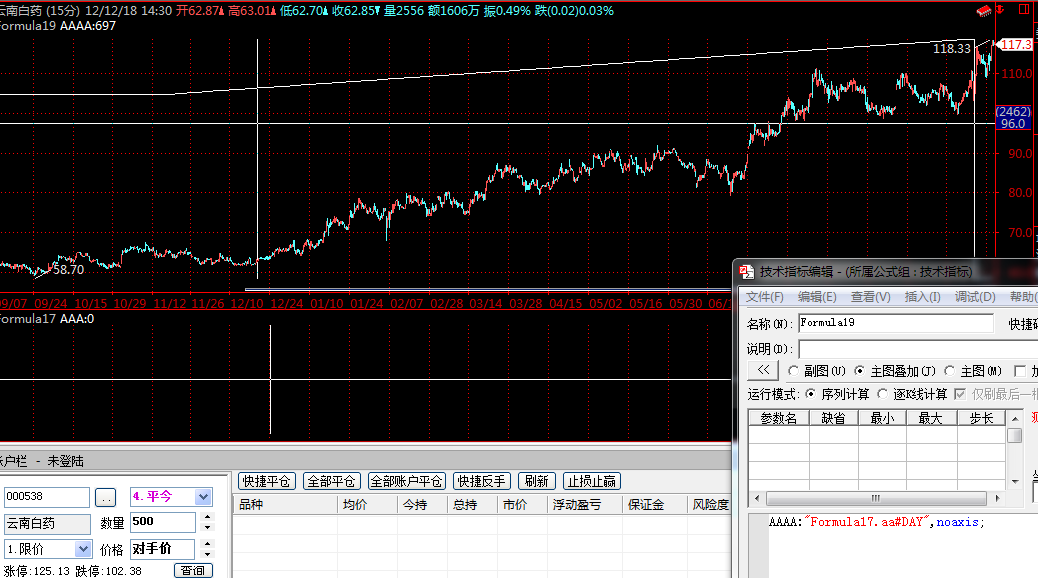Image resolution: width=1038 pixels, height=578 pixels.
Task: Click the 刷新 refresh button
Action: tap(535, 482)
